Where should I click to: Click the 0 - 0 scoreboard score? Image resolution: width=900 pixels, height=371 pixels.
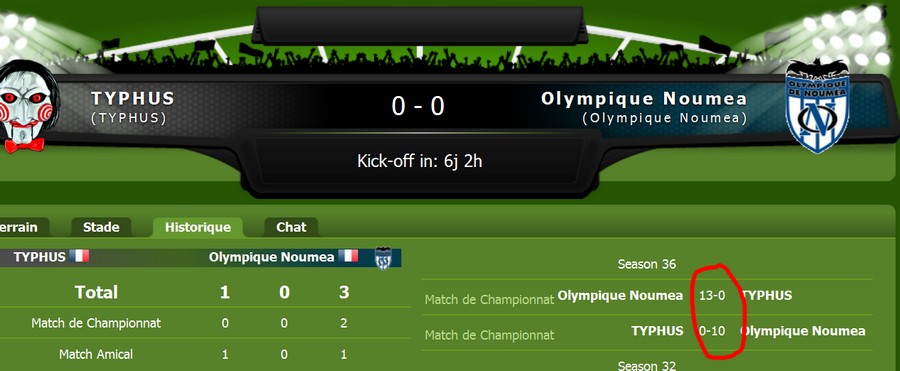tap(418, 106)
